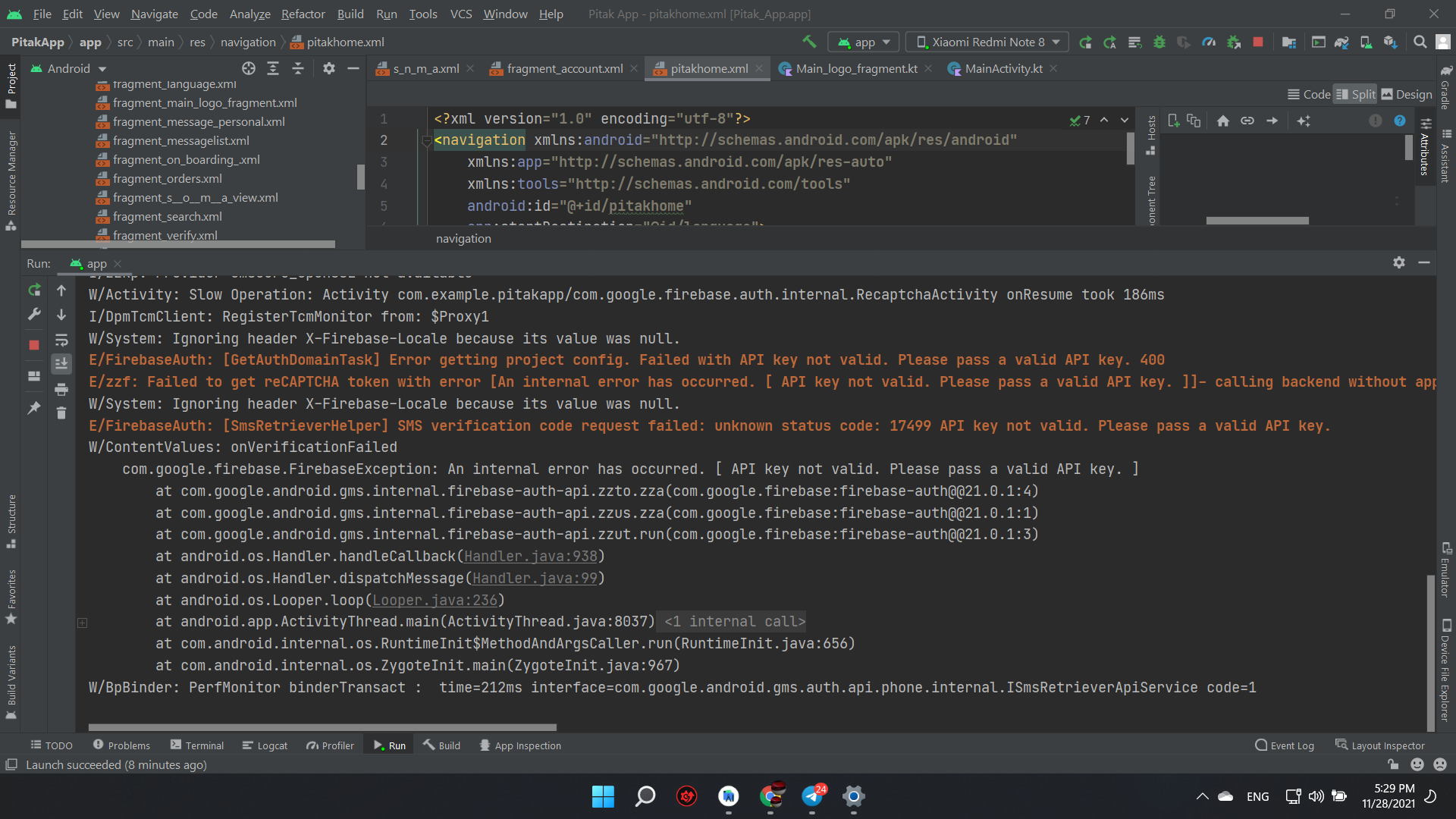
Task: Open the Refactor menu
Action: tap(303, 14)
